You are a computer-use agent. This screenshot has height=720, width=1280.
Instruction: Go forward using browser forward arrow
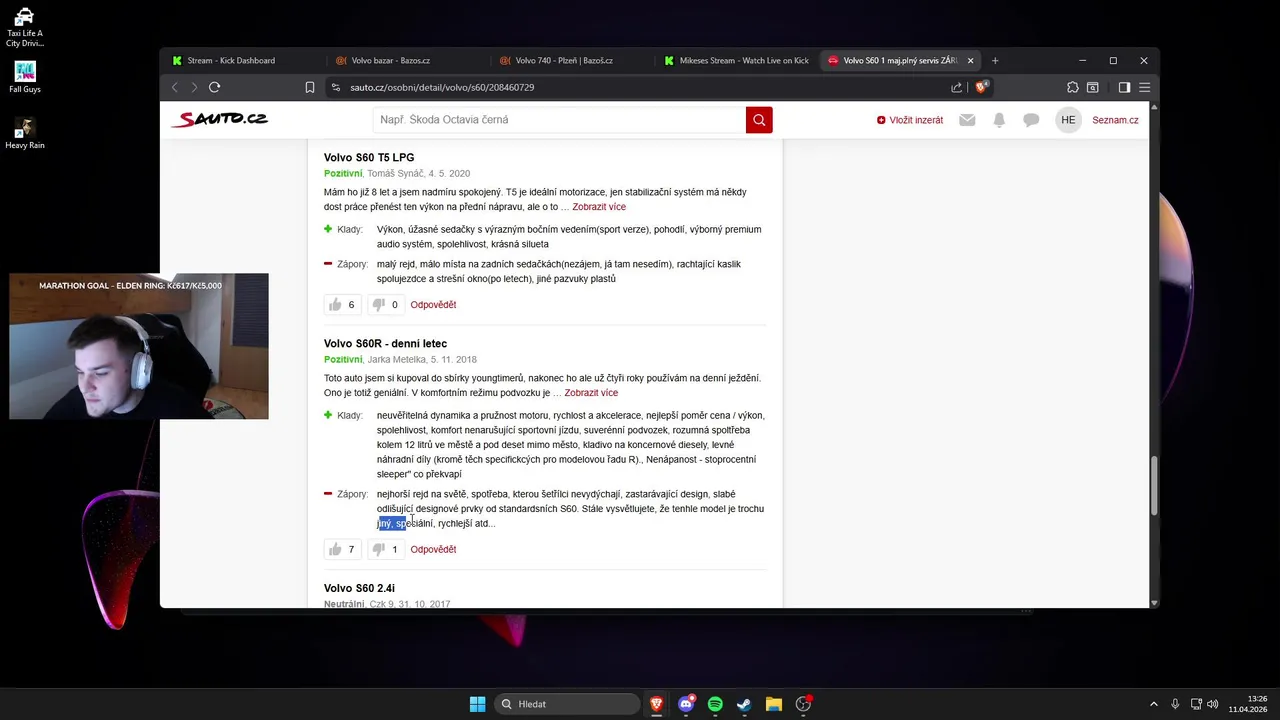click(194, 87)
